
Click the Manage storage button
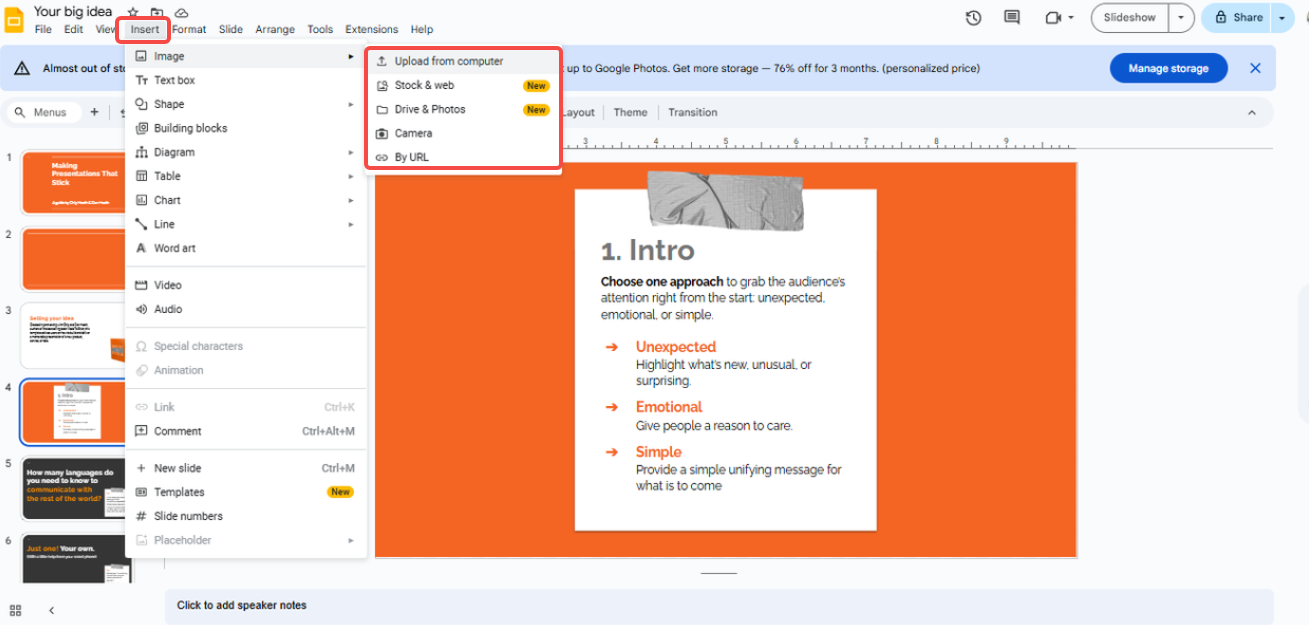coord(1168,68)
